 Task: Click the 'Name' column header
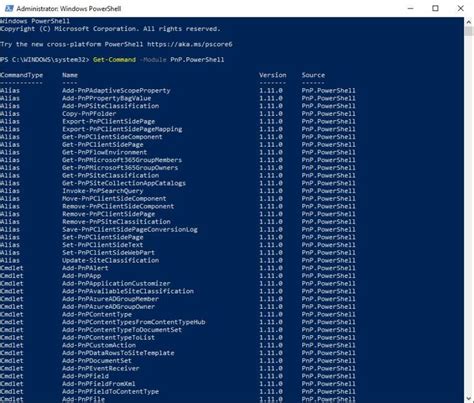pyautogui.click(x=70, y=75)
